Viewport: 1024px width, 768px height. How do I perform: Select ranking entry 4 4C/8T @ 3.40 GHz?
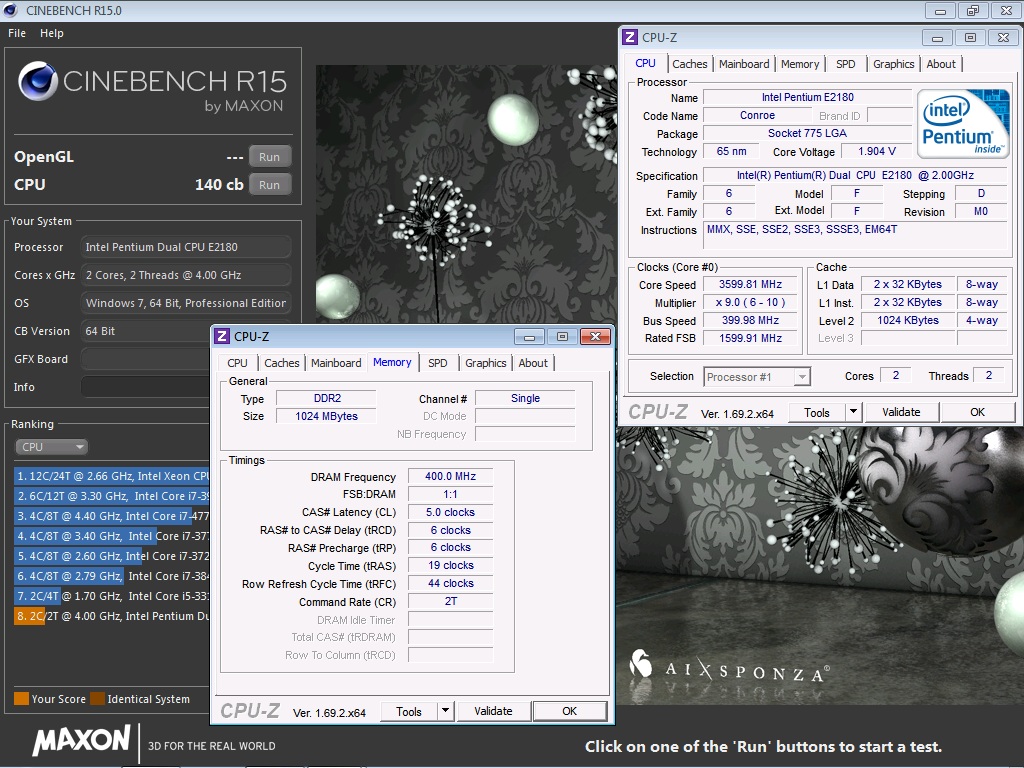pyautogui.click(x=112, y=536)
